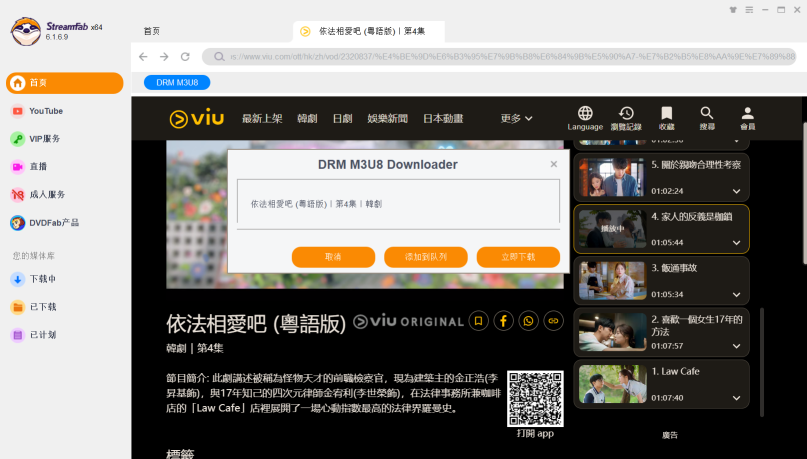807x459 pixels.
Task: Close the DRM M3U8 Downloader dialog
Action: click(554, 164)
